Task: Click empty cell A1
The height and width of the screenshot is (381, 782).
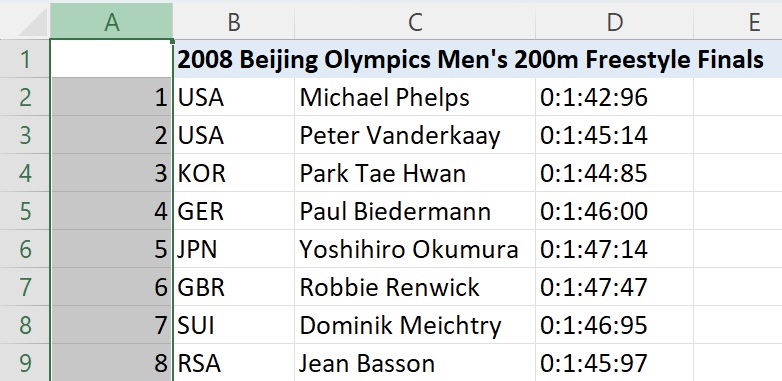Action: pyautogui.click(x=112, y=59)
